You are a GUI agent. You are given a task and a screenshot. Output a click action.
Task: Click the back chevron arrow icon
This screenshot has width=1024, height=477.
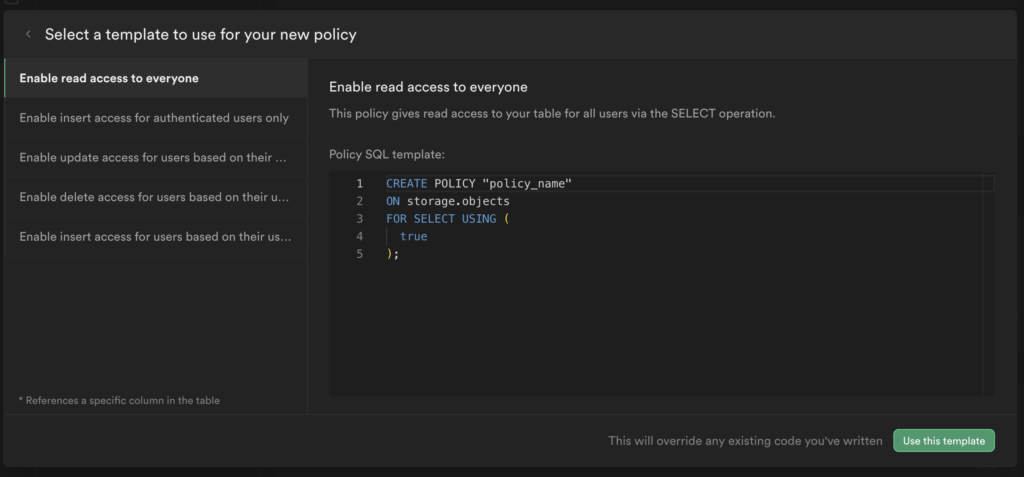click(28, 35)
